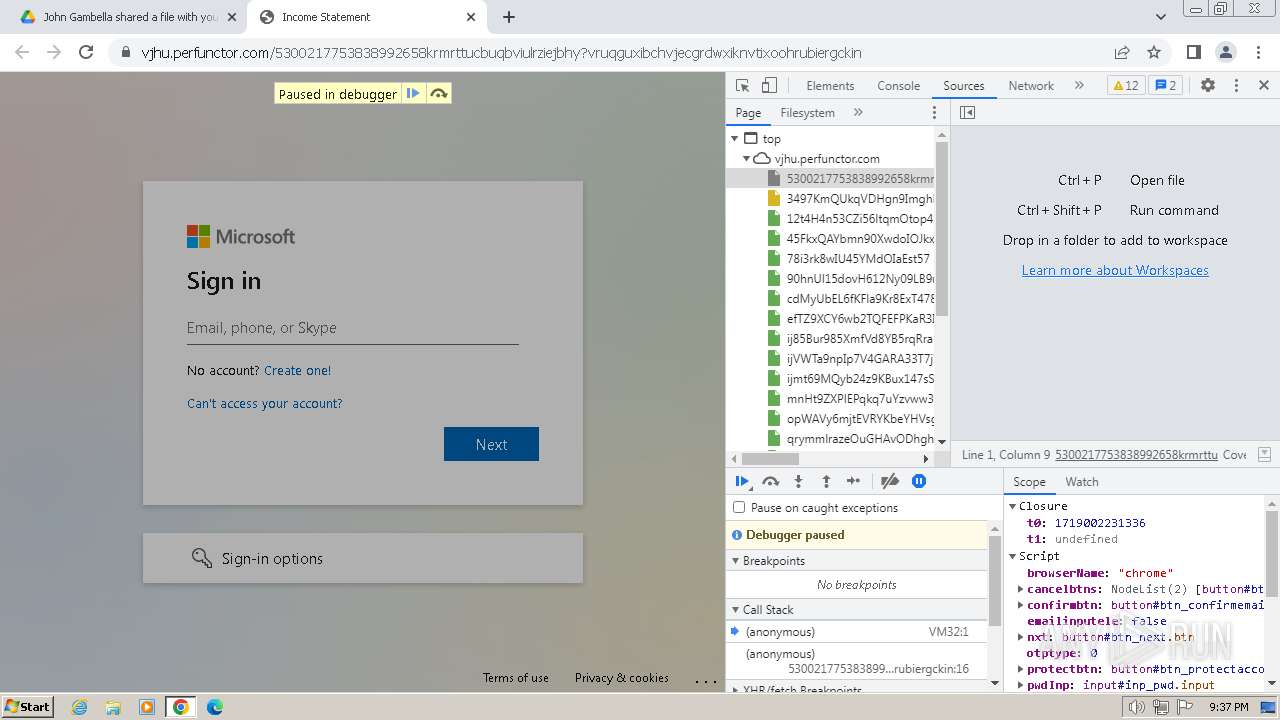1280x720 pixels.
Task: Select the Sources tab
Action: click(x=964, y=86)
